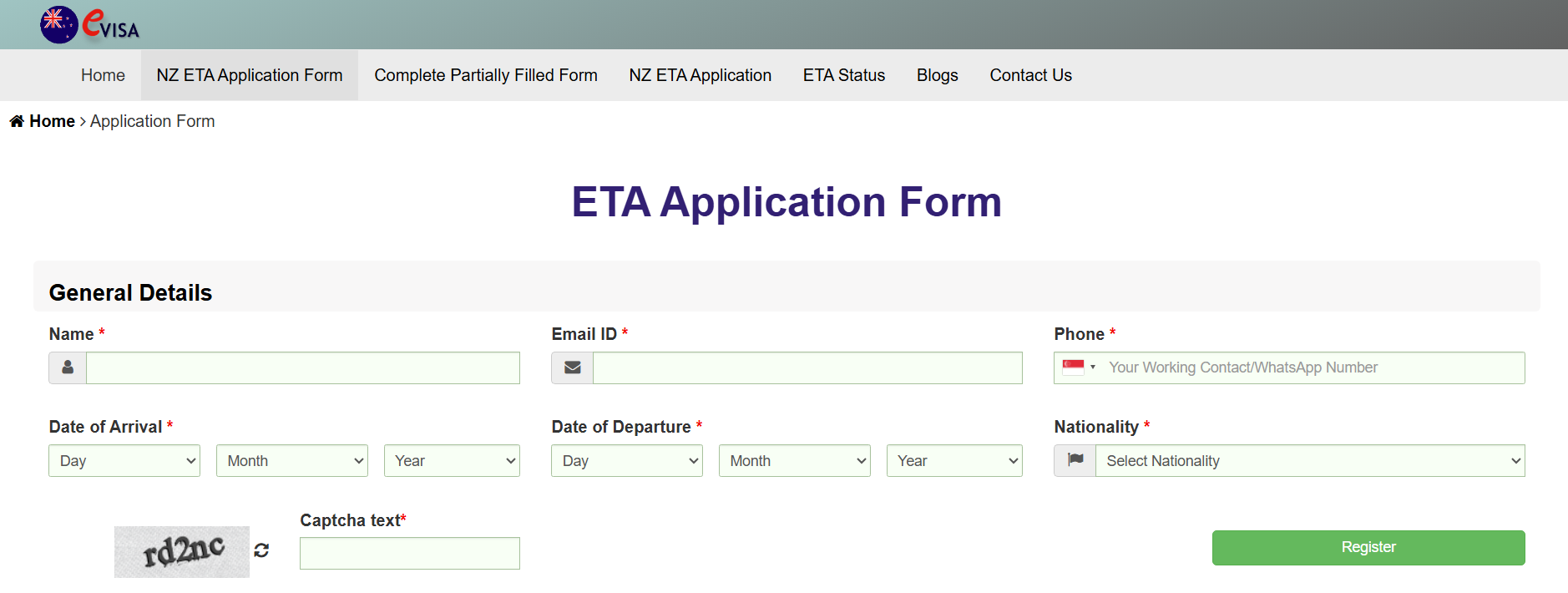Click the eVisa logo in header
Screen dimensions: 1568x593
click(90, 24)
